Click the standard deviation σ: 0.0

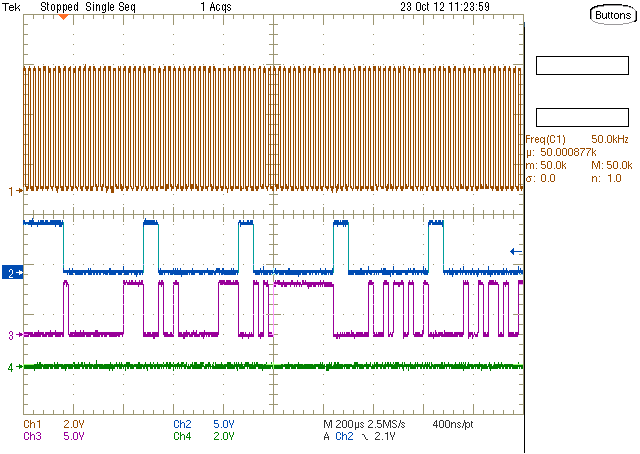pos(540,178)
